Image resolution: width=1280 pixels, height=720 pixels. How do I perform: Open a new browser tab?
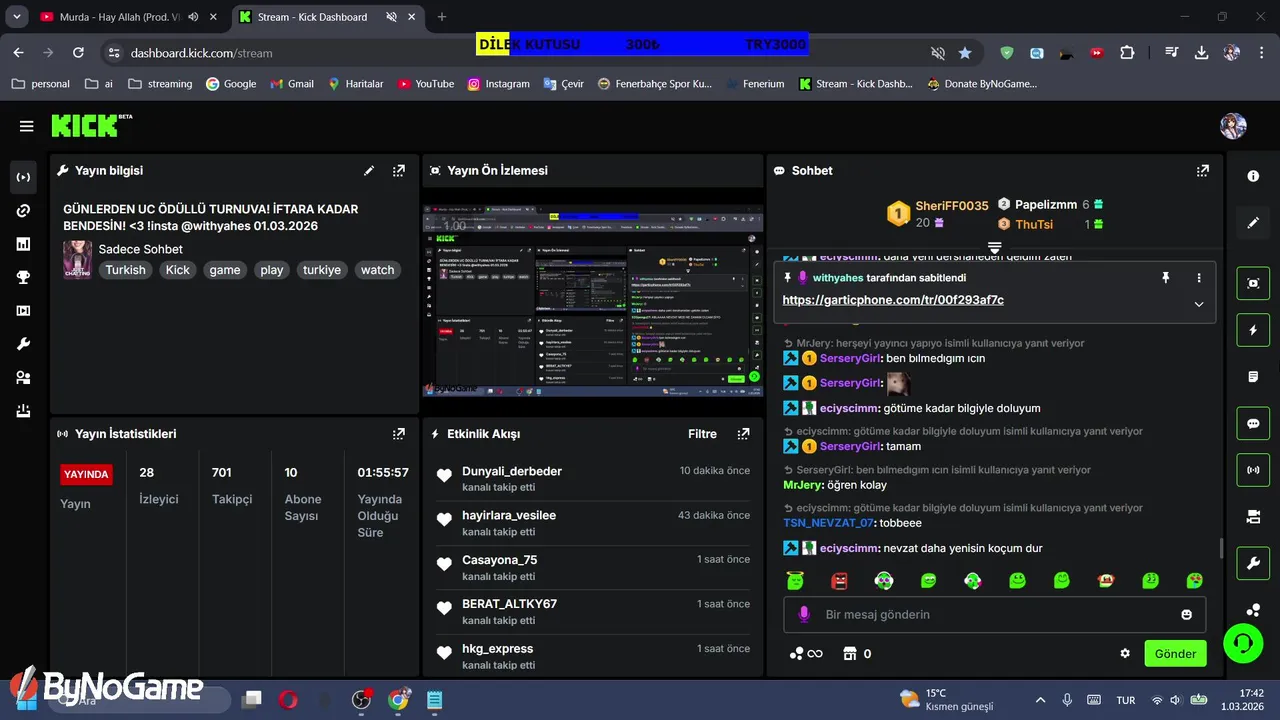click(442, 17)
